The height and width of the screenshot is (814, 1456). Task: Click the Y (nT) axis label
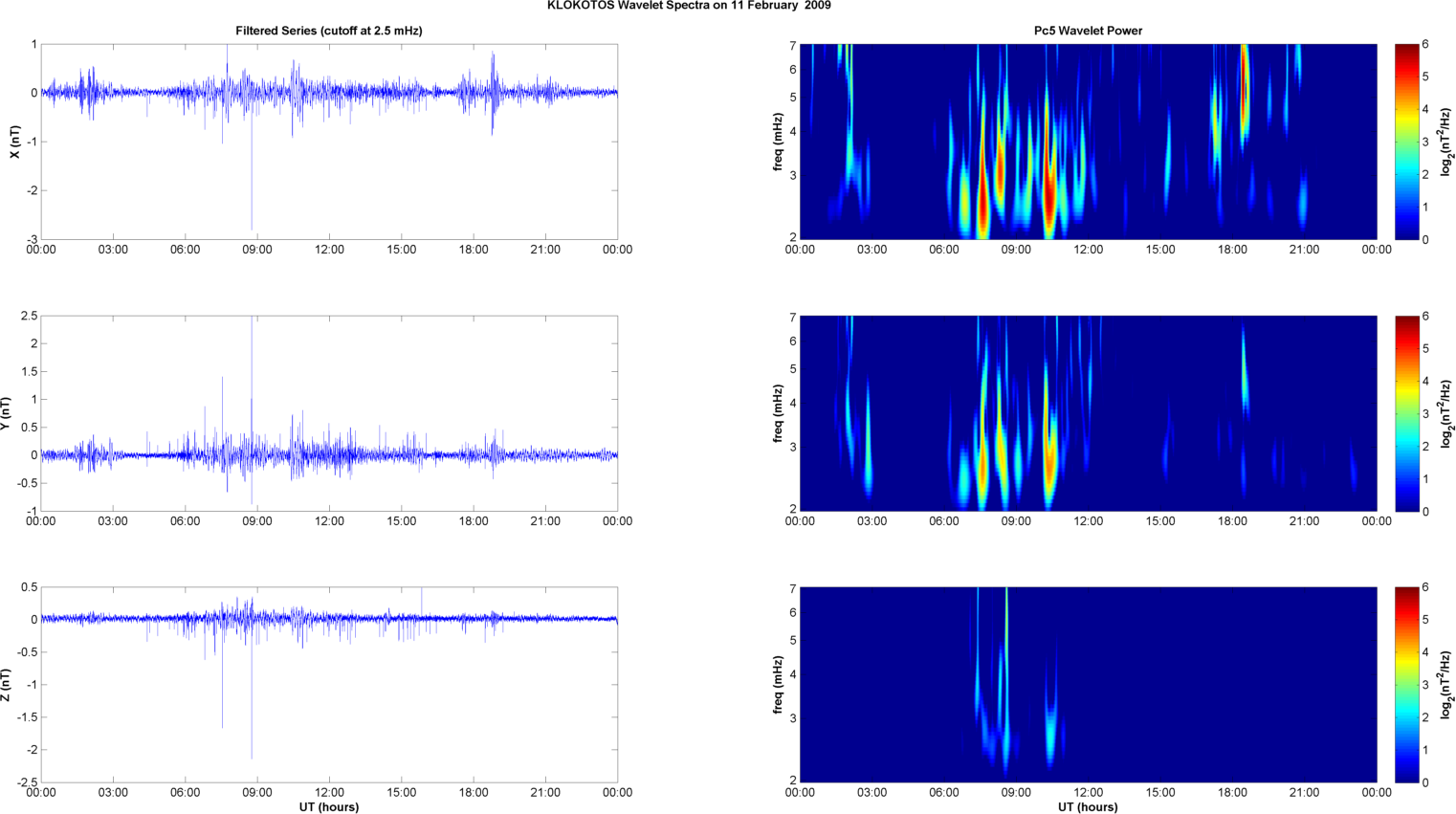point(6,413)
